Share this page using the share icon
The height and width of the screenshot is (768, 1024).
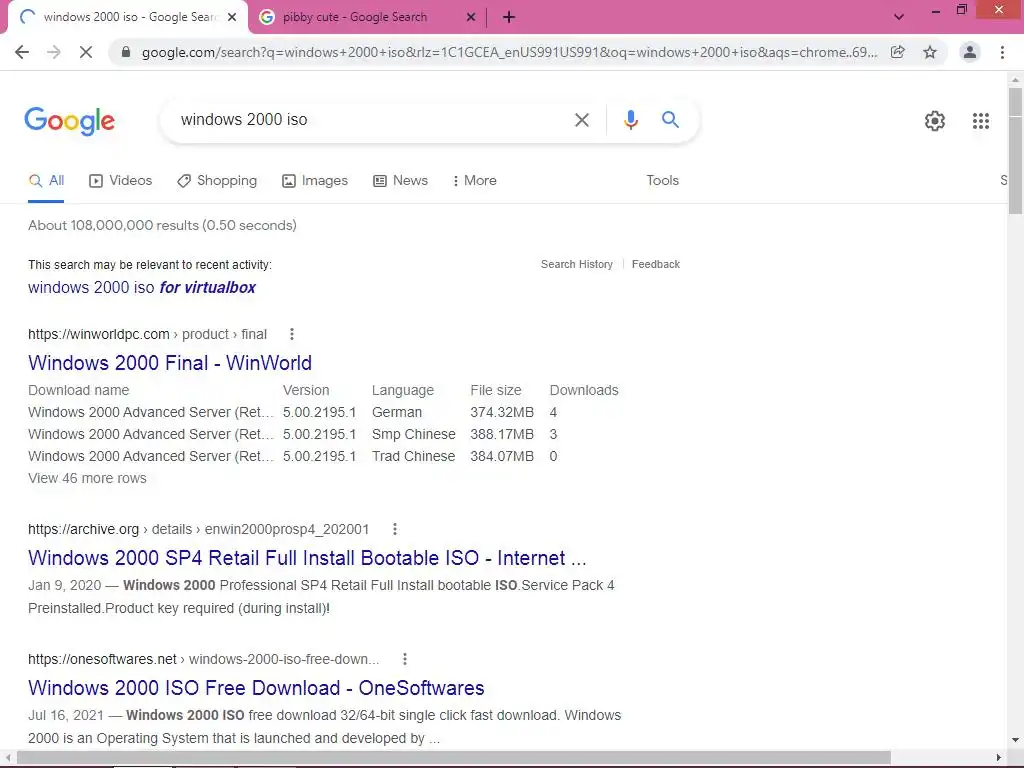(898, 52)
